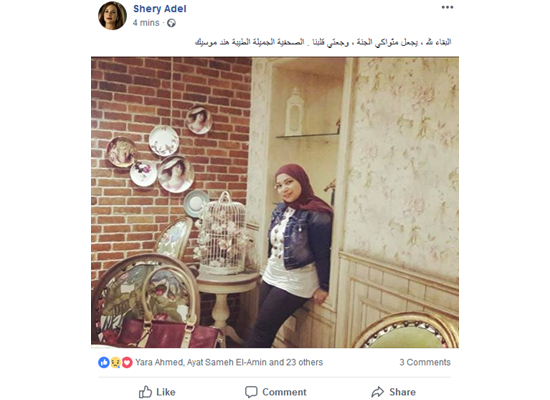
Task: Click the curved arrow share icon
Action: click(378, 392)
